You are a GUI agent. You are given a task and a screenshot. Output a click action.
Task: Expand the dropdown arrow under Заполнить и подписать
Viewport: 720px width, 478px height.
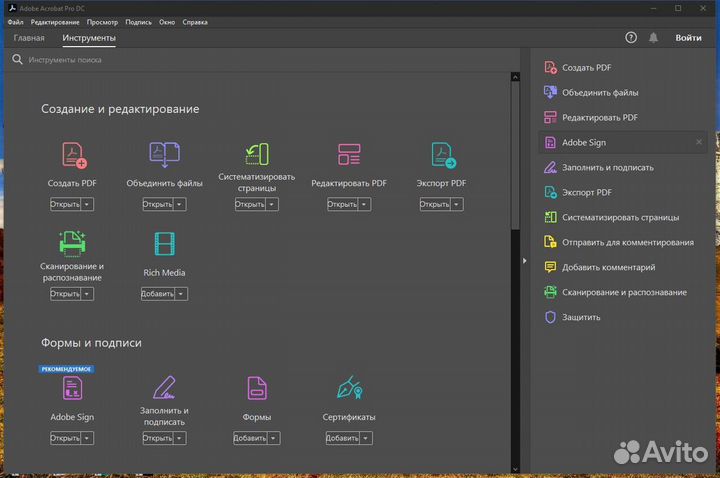click(180, 438)
